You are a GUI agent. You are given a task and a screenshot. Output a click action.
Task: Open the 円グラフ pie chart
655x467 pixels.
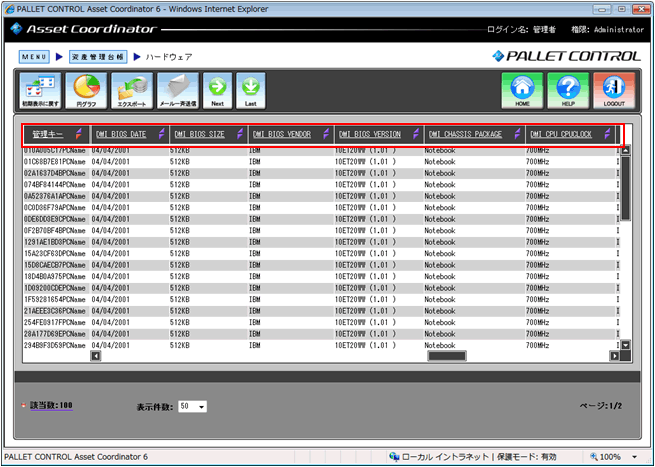pos(86,91)
